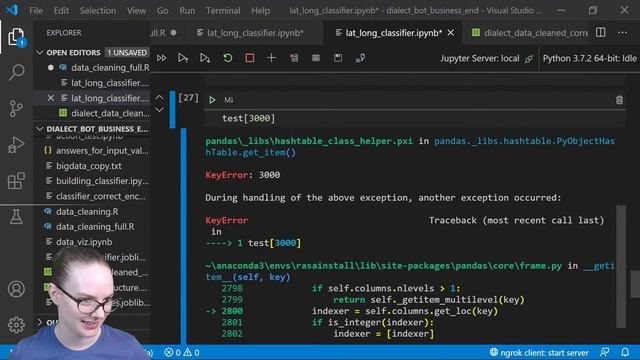The height and width of the screenshot is (360, 640).
Task: Open the Search view in activity bar
Action: click(x=16, y=73)
